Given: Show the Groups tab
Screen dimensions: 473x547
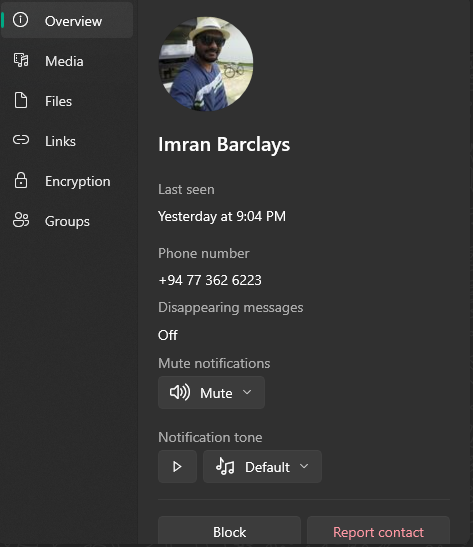Looking at the screenshot, I should (x=67, y=221).
